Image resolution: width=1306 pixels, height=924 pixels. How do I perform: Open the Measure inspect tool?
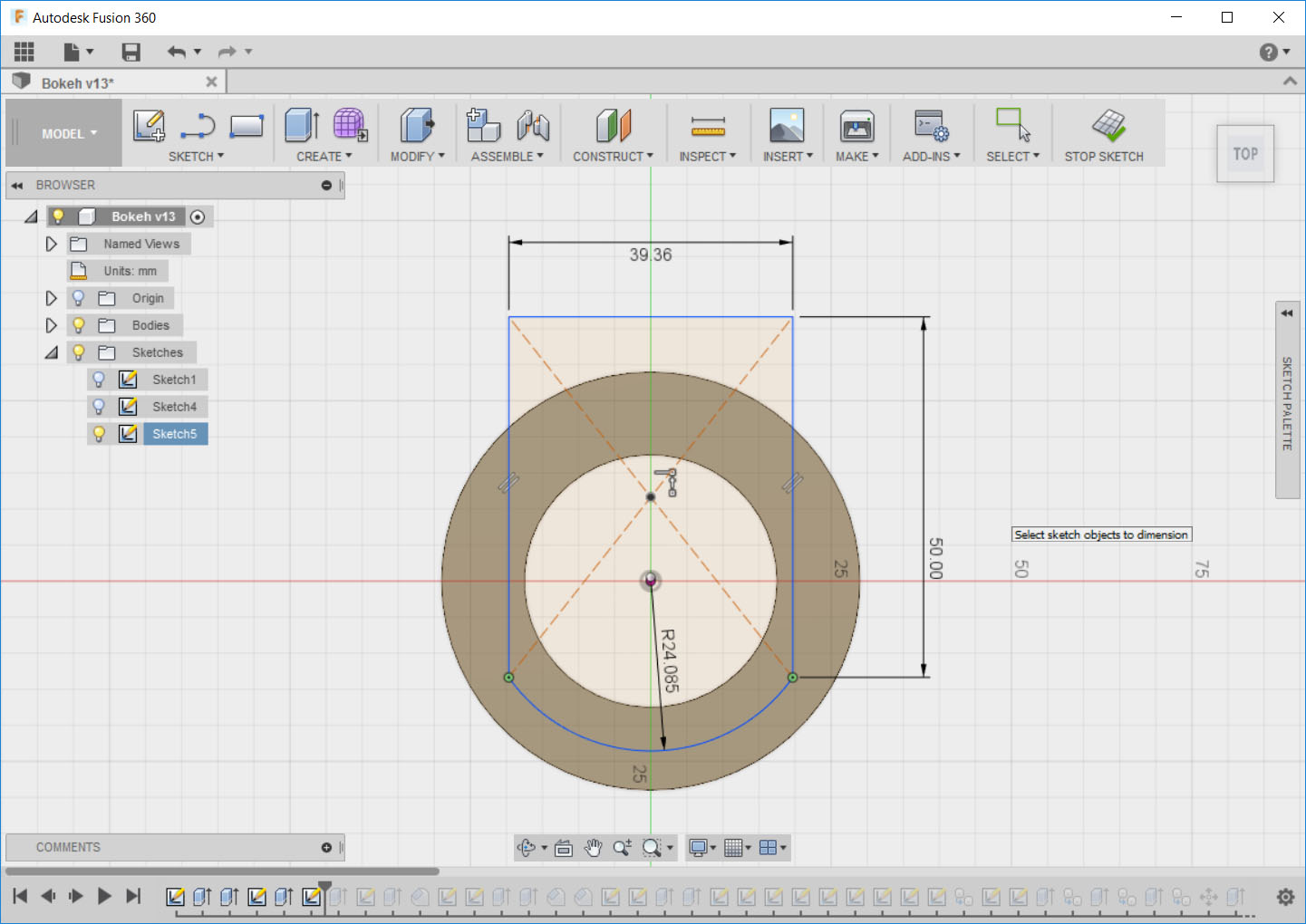coord(708,125)
